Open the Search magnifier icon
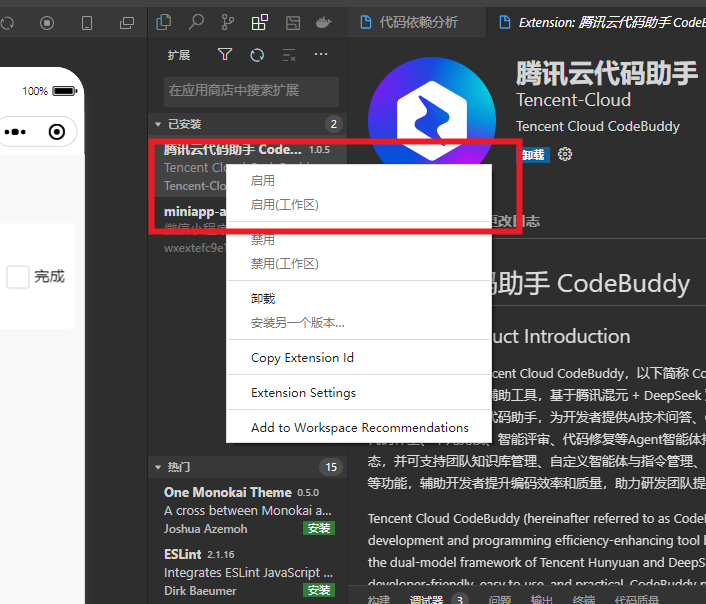Screen dimensions: 706x604 (196, 22)
